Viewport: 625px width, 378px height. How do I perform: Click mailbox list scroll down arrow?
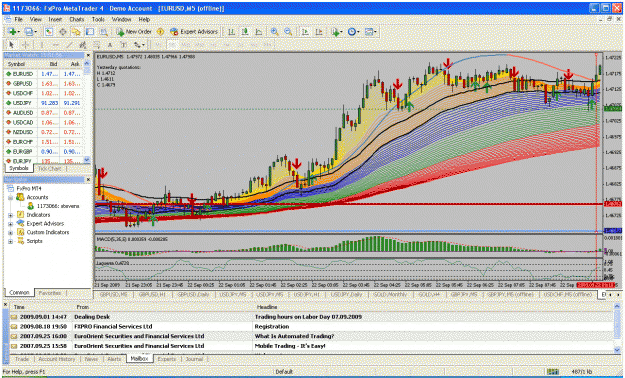617,350
